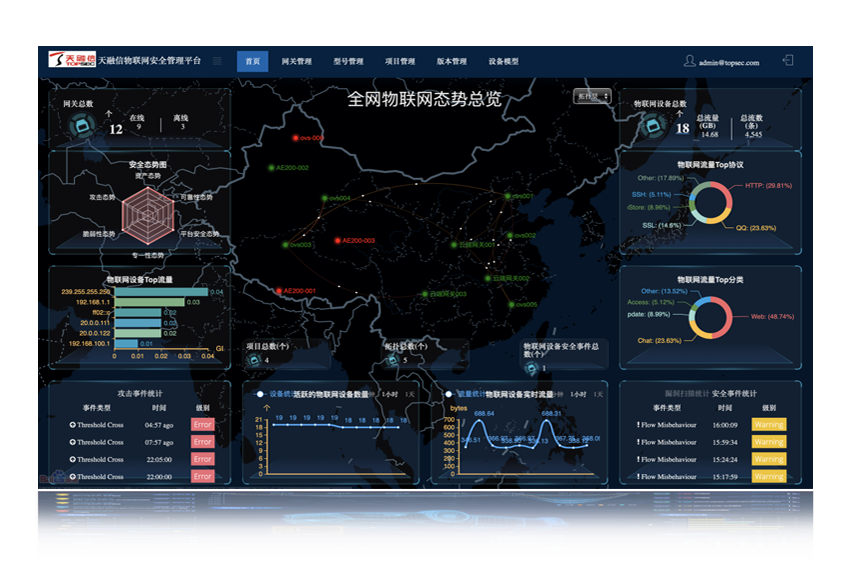Click the alert icon of Flow Misbehaviour 15:59:34
Viewport: 850px width, 567px height.
point(638,442)
